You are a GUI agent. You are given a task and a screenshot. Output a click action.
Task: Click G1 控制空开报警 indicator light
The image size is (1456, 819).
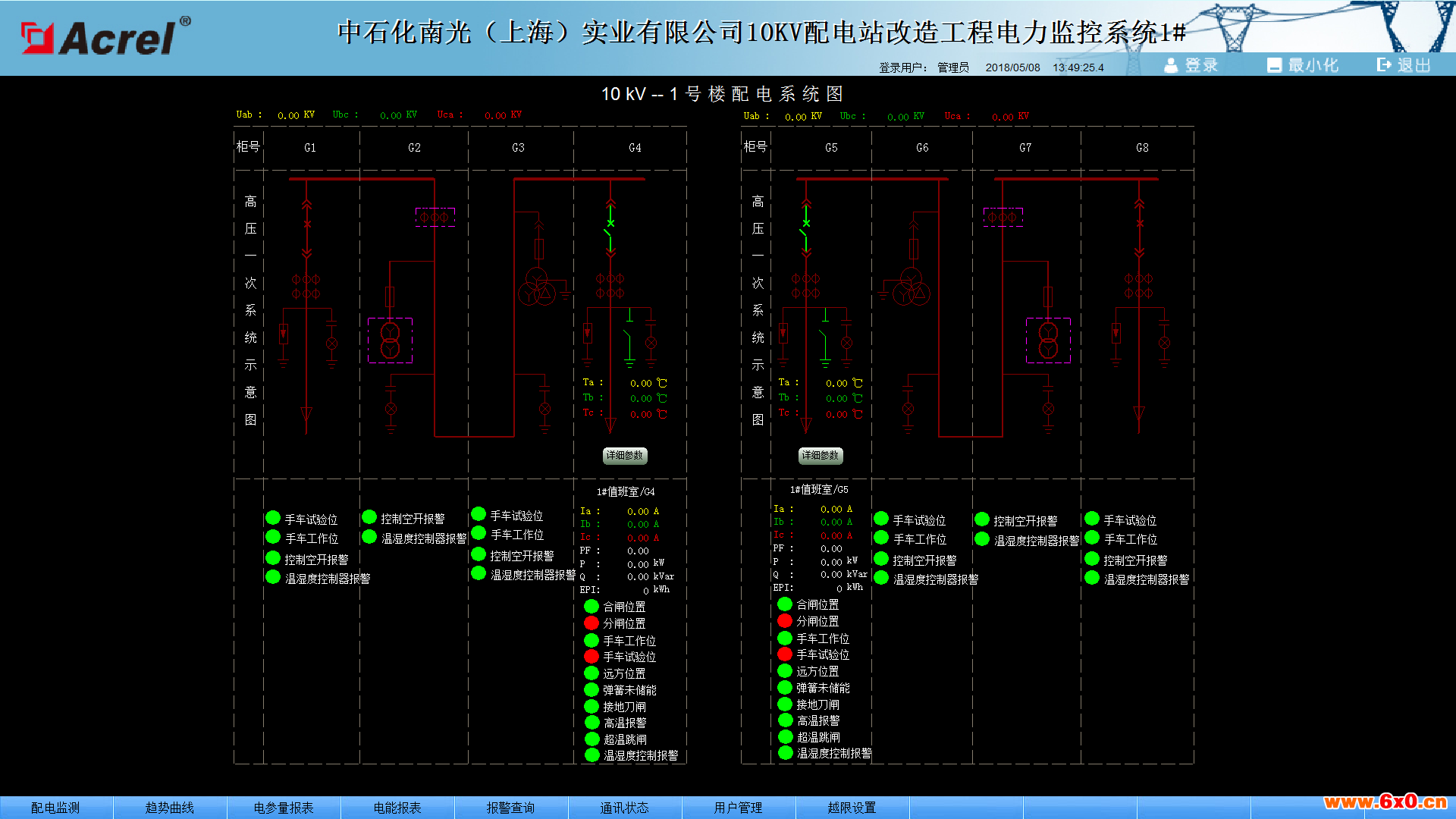tap(273, 559)
